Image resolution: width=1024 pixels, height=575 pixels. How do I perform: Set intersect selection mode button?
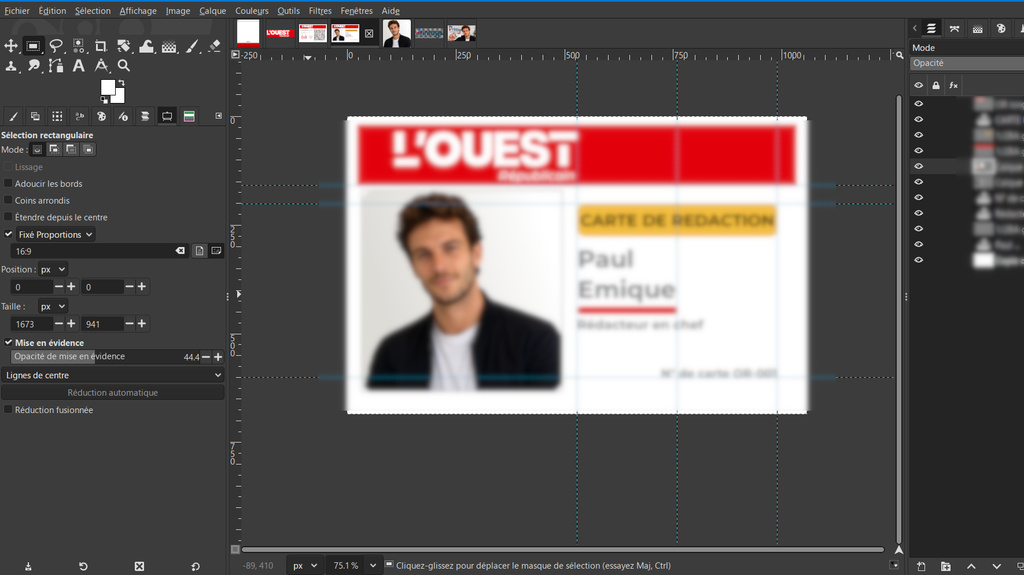click(x=88, y=150)
